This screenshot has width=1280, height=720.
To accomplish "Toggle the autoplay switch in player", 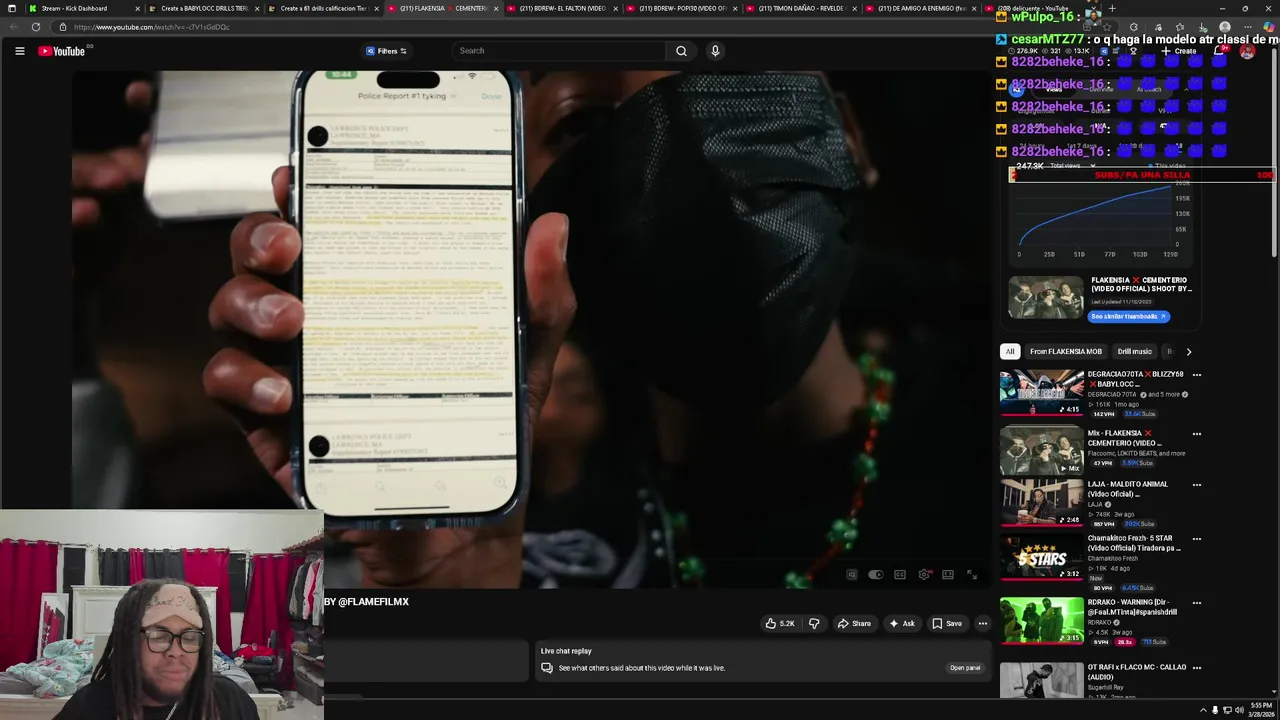I will [875, 575].
